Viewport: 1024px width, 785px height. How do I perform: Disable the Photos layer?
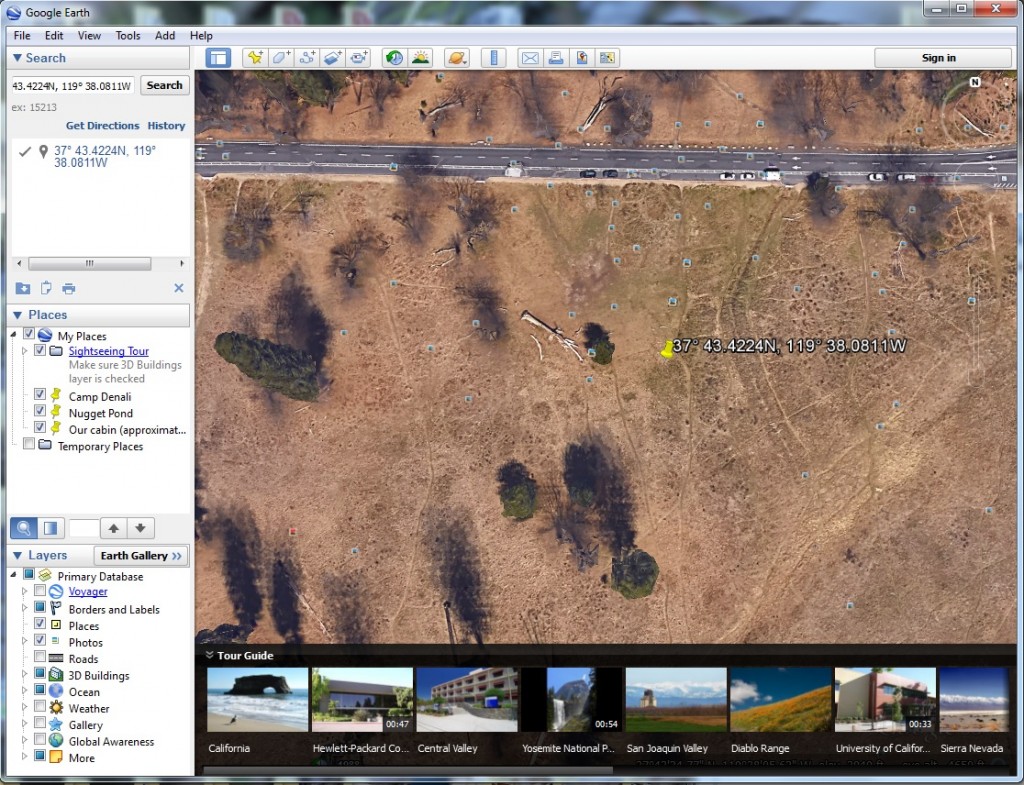40,641
